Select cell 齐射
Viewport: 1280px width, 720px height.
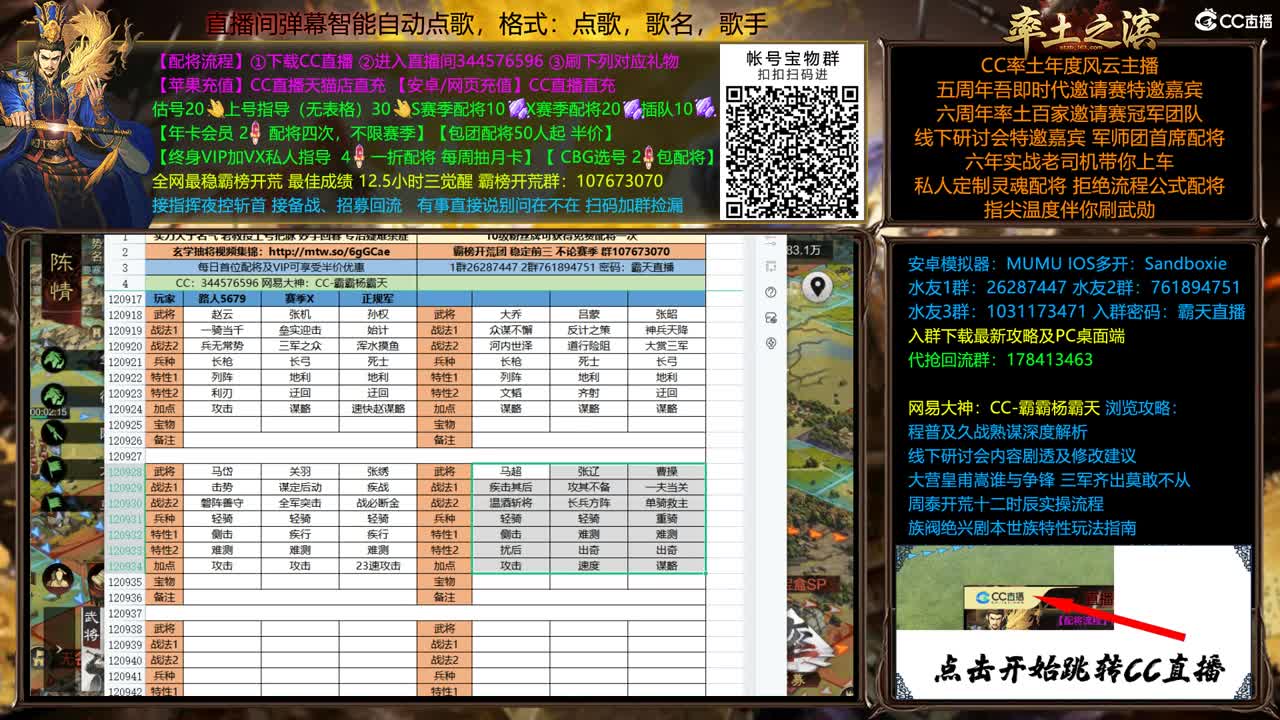(588, 393)
